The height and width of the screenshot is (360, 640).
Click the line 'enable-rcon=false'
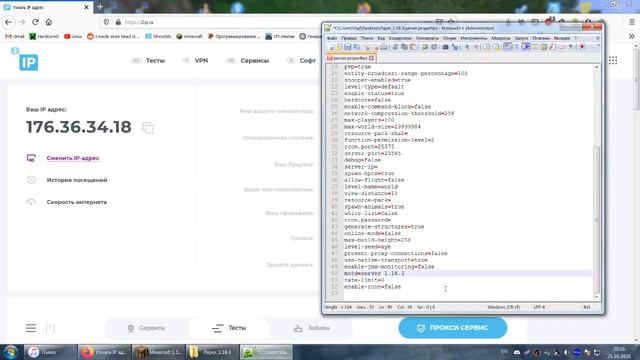(x=372, y=287)
